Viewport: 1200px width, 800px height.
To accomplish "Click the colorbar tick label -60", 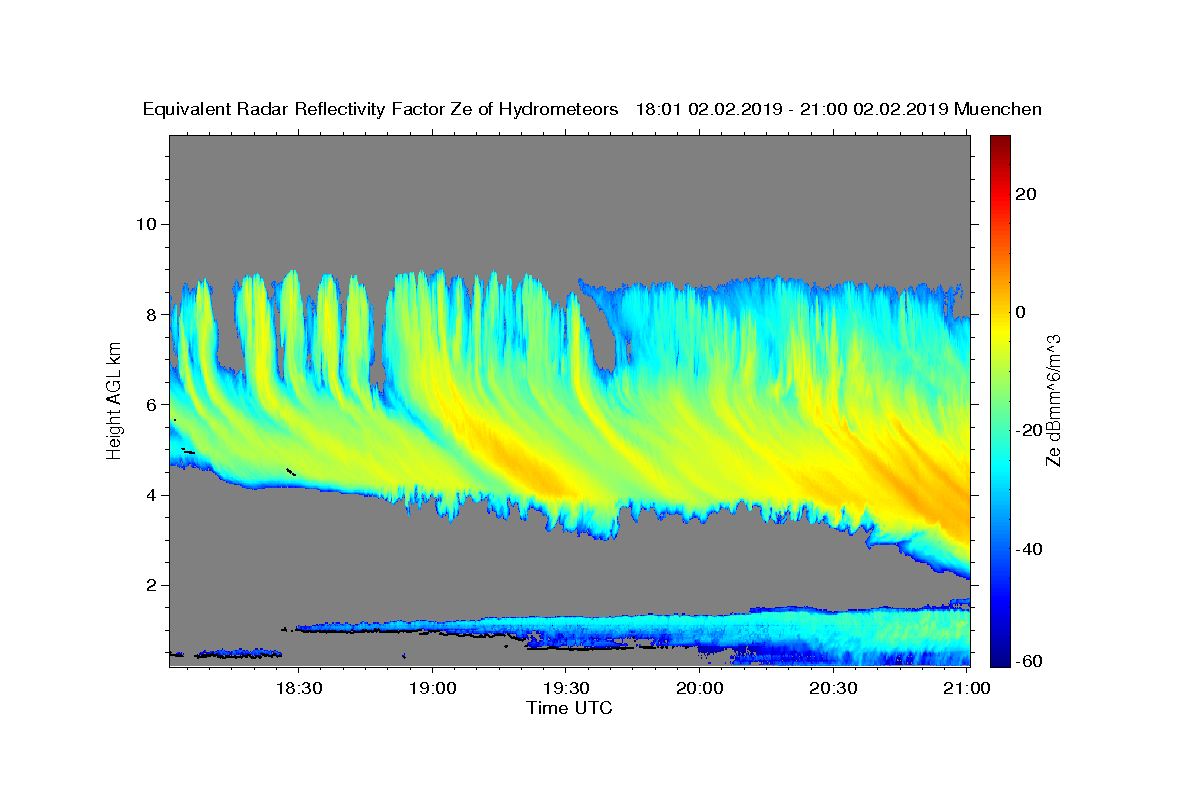I will coord(1029,660).
